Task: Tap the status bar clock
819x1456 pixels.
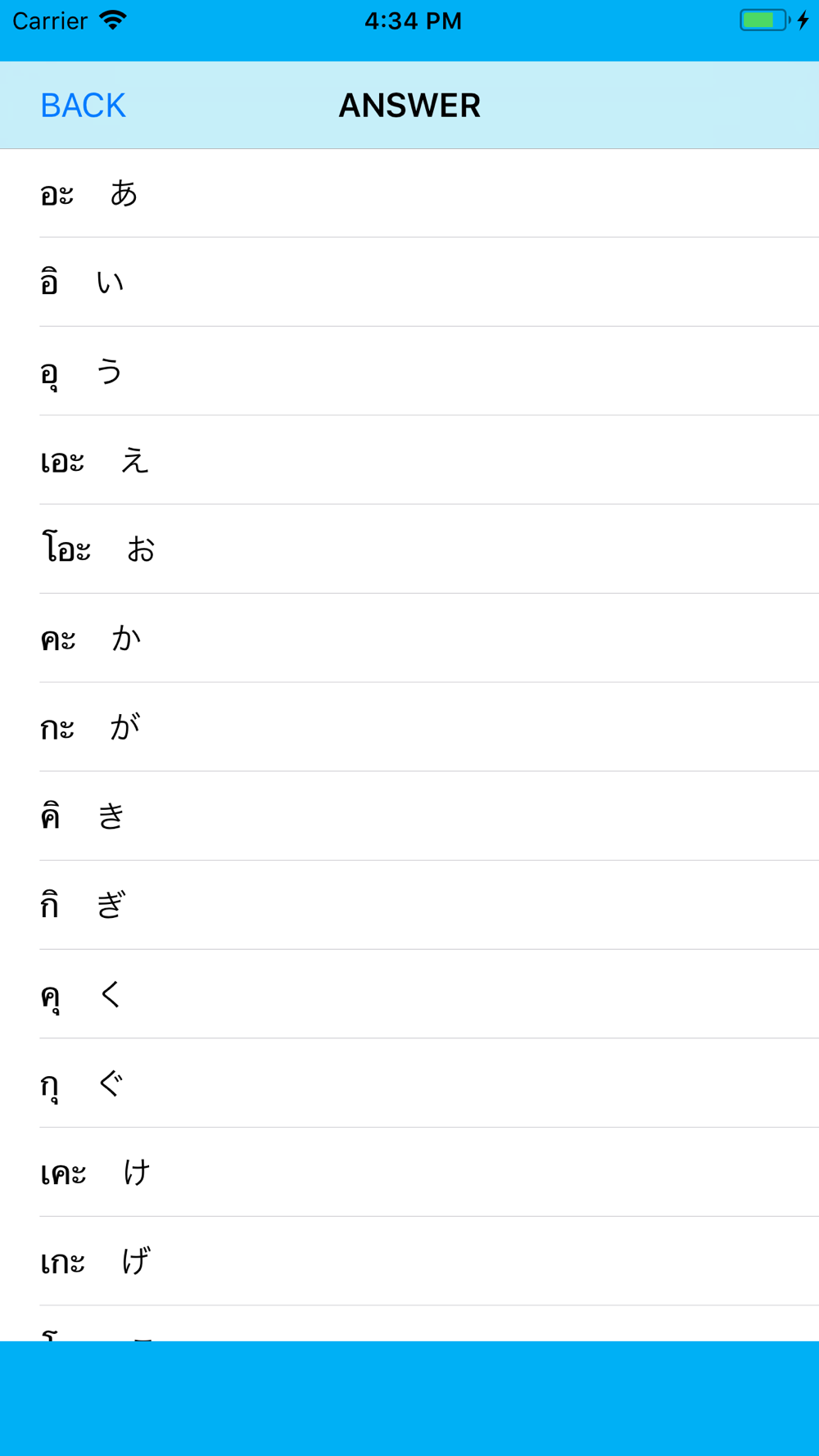Action: pos(413,20)
